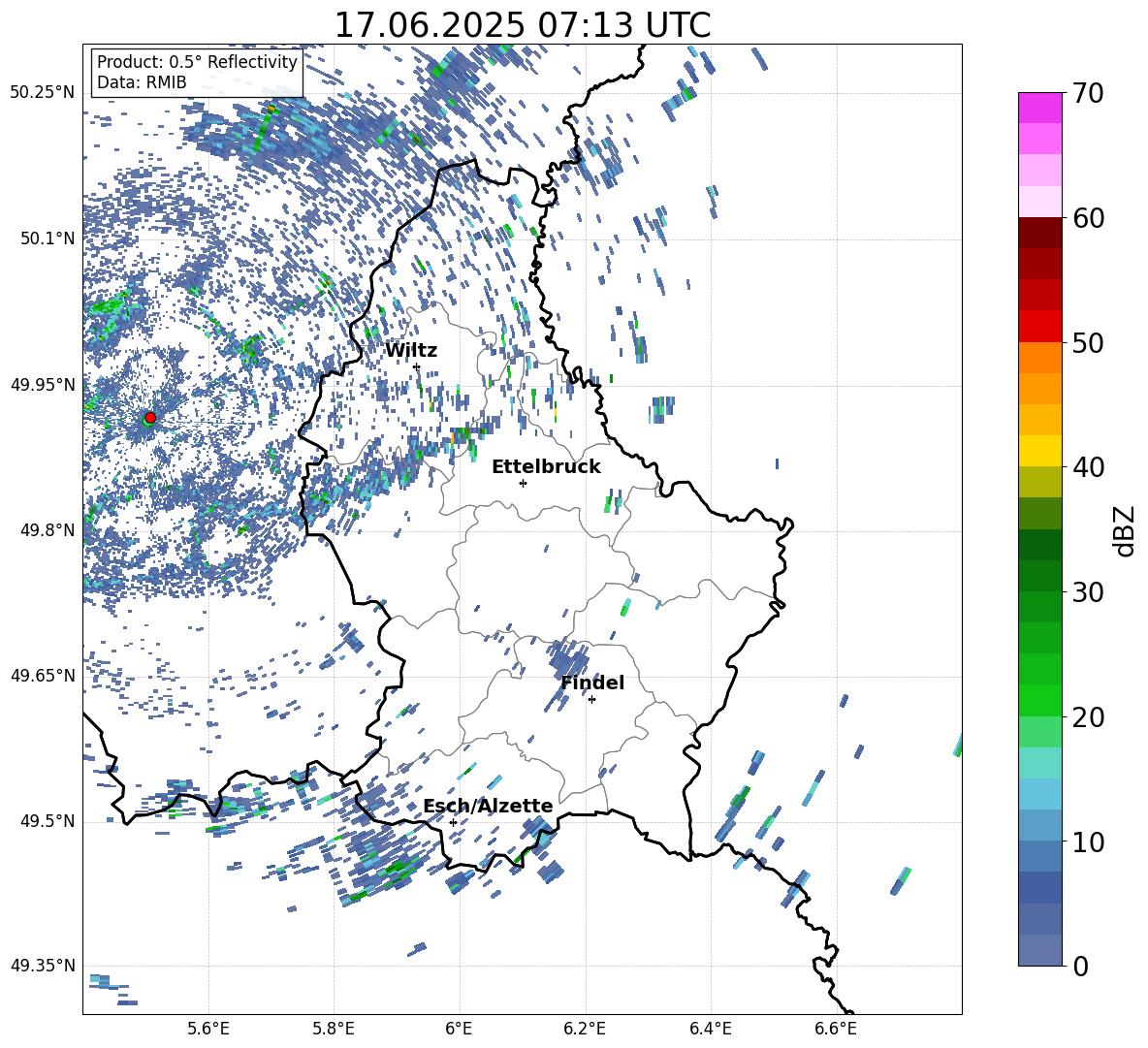This screenshot has width=1148, height=1048.
Task: Click the Findel city label
Action: click(592, 683)
